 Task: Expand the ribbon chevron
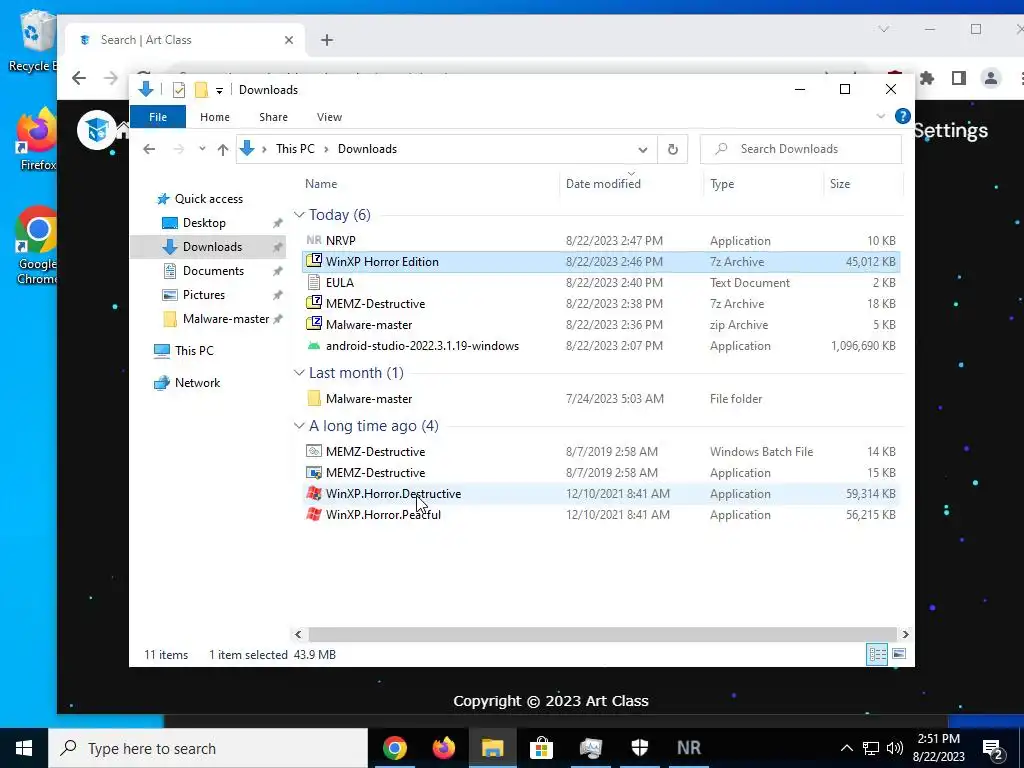point(880,116)
